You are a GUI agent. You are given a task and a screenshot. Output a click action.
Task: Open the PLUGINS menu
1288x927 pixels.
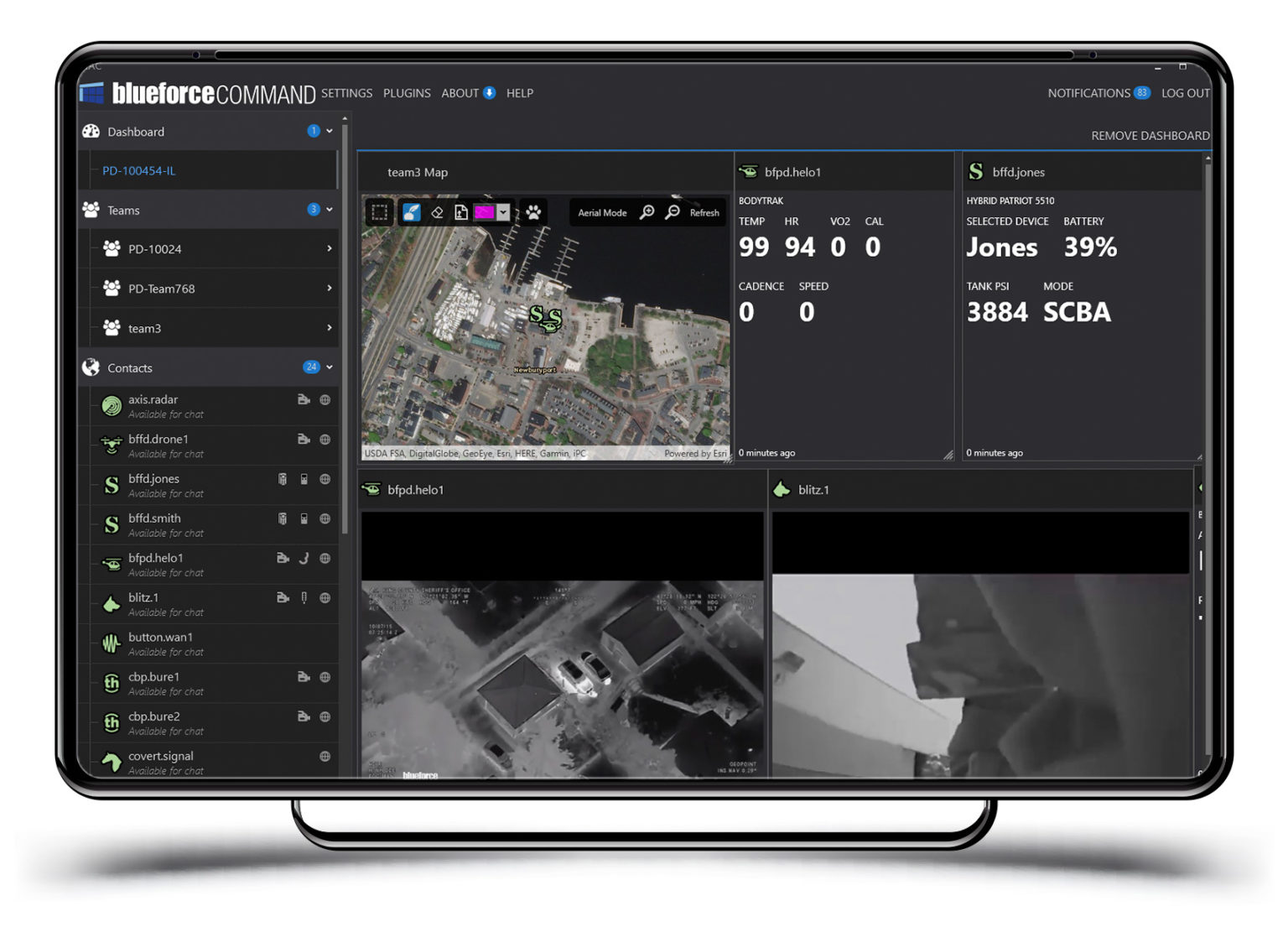coord(407,93)
